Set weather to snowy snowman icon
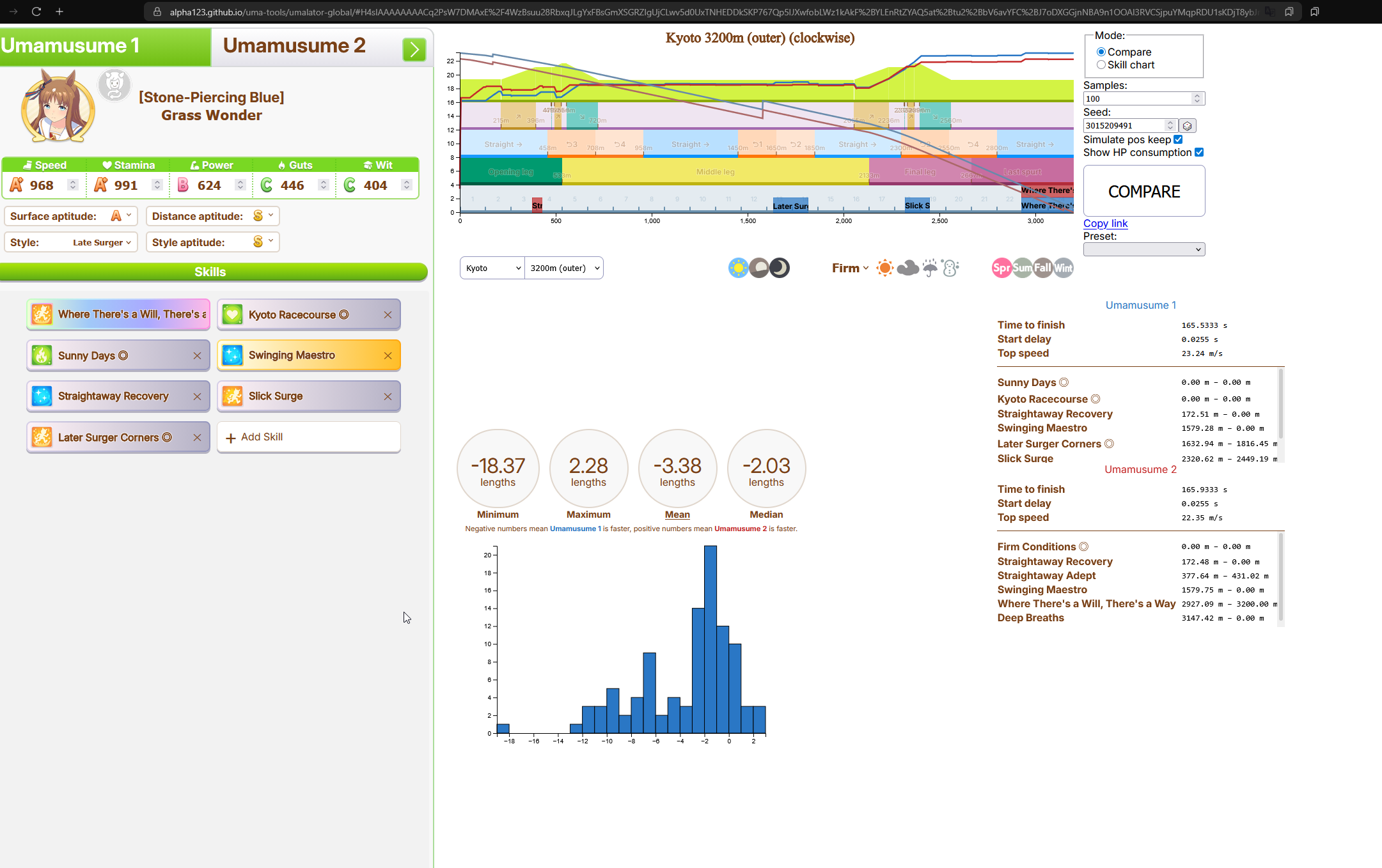The width and height of the screenshot is (1382, 868). 951,268
